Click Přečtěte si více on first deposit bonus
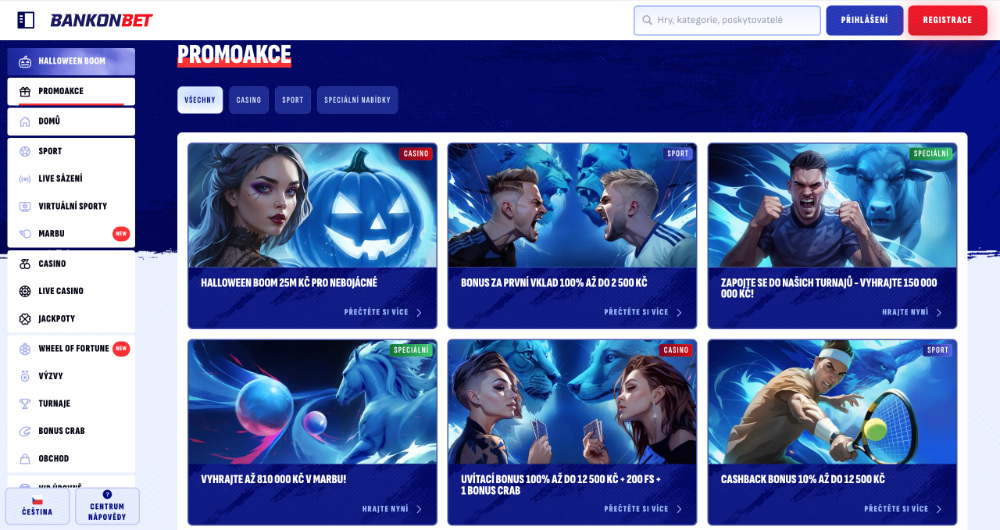Viewport: 1000px width, 530px height. [636, 313]
